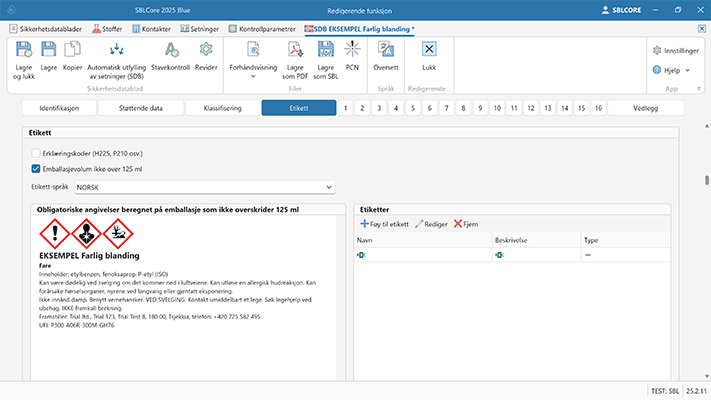Click the Navn filter field in Etiketter
The width and height of the screenshot is (711, 400).
pyautogui.click(x=420, y=255)
